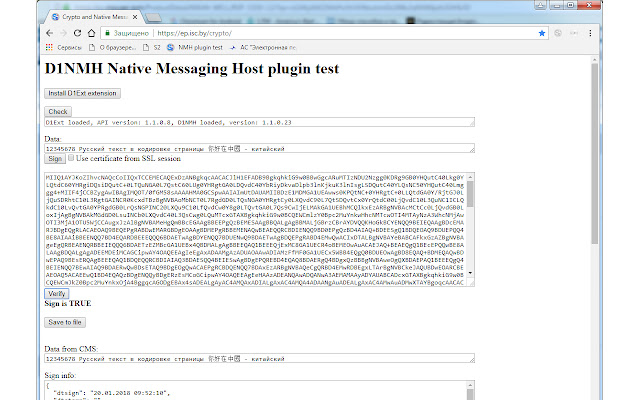The image size is (640, 400).
Task: Open a new tab button
Action: point(153,18)
